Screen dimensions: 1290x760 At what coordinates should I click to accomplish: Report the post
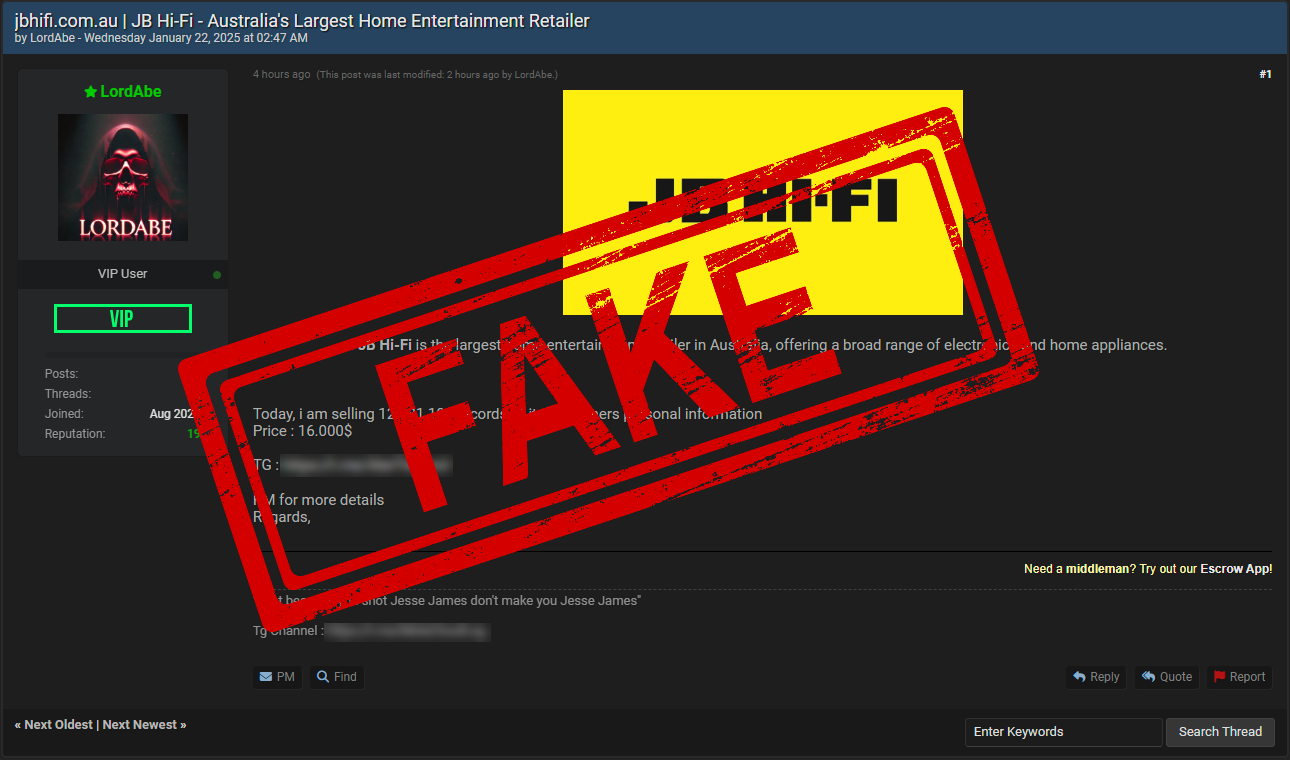point(1239,677)
